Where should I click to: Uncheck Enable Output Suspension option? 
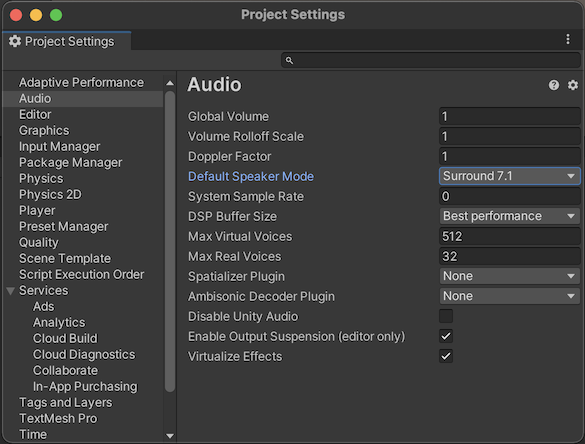(x=446, y=336)
